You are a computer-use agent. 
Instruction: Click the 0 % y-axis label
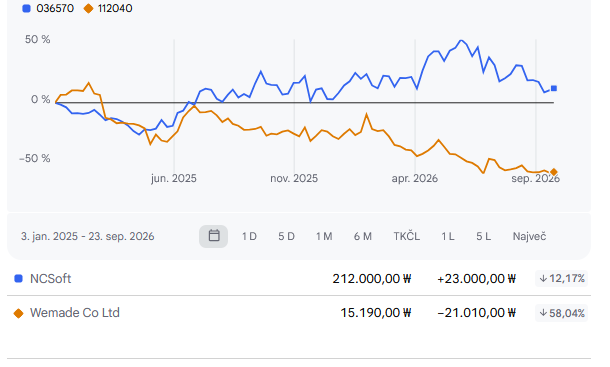click(x=40, y=99)
